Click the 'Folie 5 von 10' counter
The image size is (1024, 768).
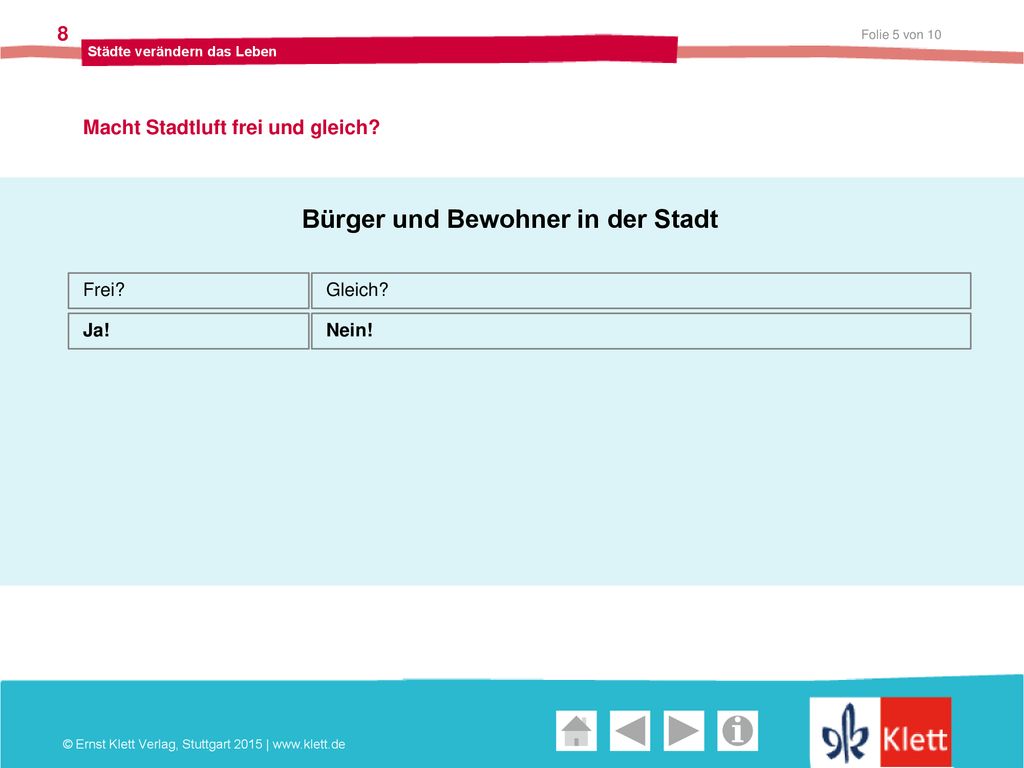click(x=901, y=35)
